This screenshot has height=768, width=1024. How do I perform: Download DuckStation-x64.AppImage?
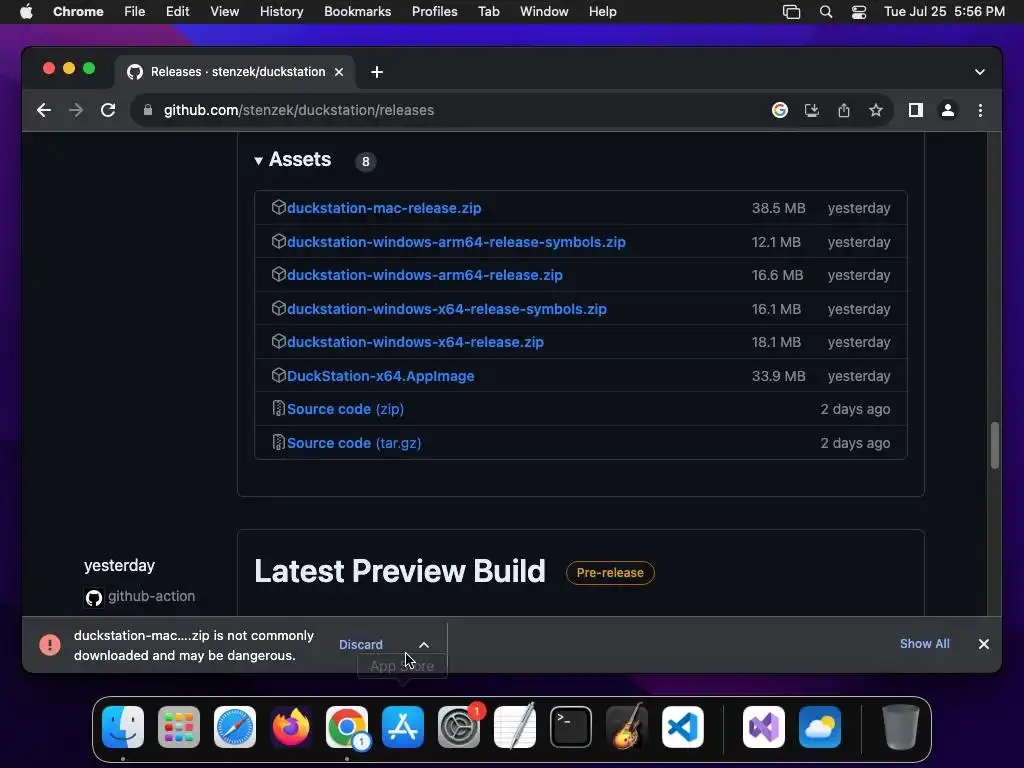tap(381, 376)
